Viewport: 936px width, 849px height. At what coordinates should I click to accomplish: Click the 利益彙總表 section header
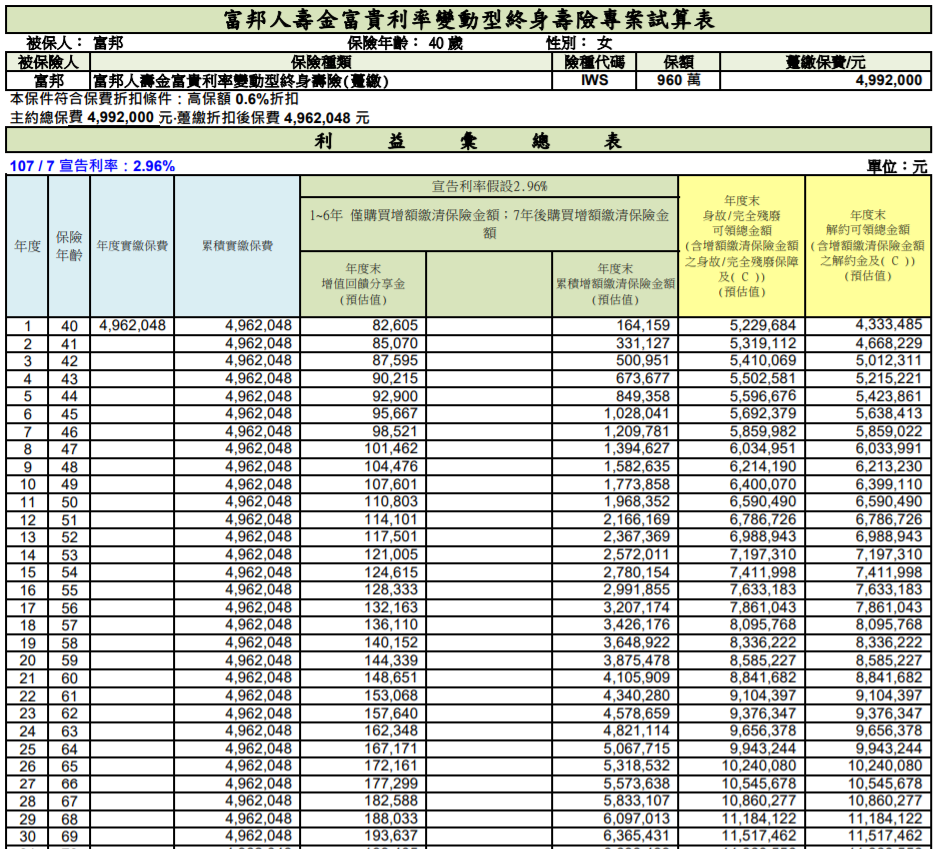pos(469,141)
